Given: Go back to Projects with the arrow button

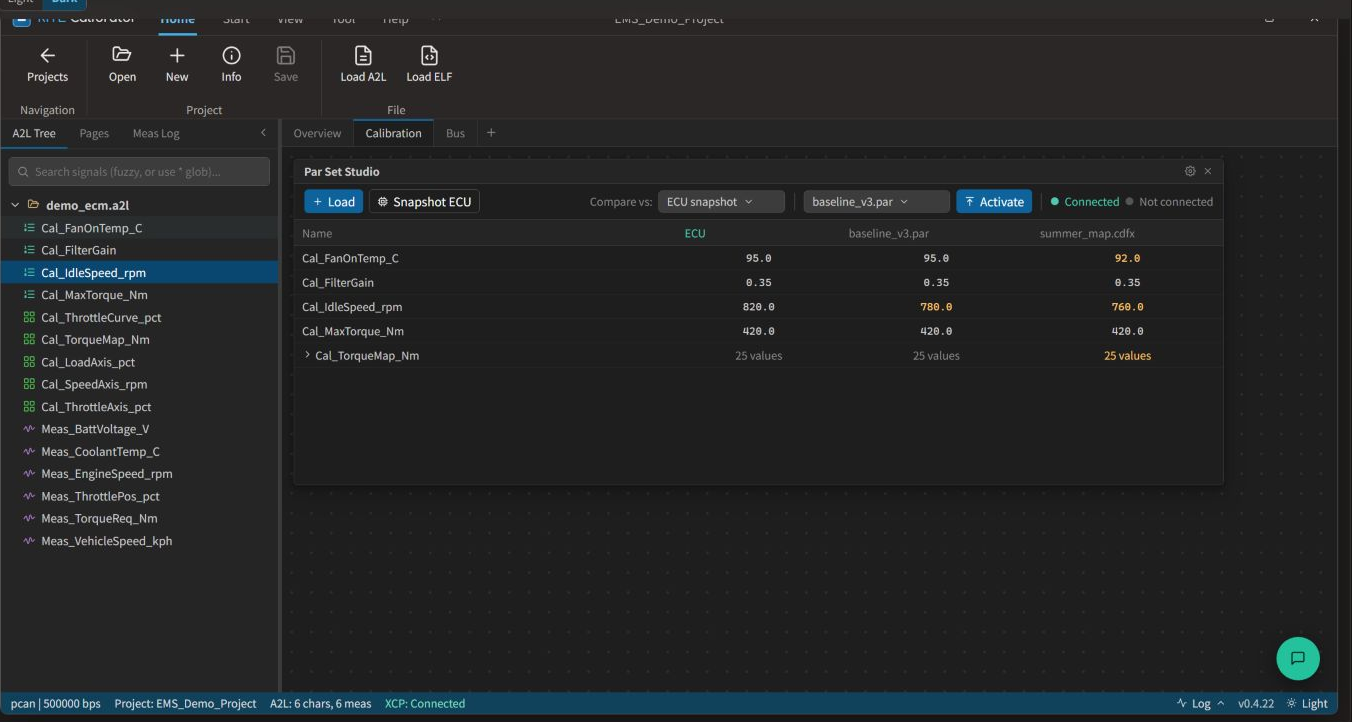Looking at the screenshot, I should [x=47, y=65].
